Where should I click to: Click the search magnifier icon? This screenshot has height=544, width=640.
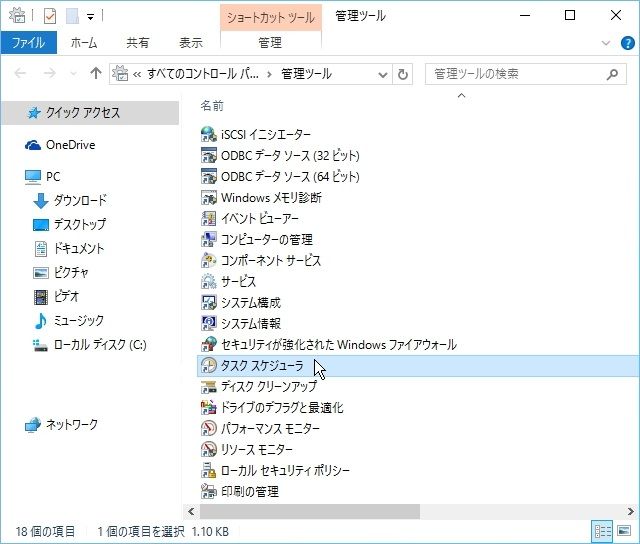612,74
